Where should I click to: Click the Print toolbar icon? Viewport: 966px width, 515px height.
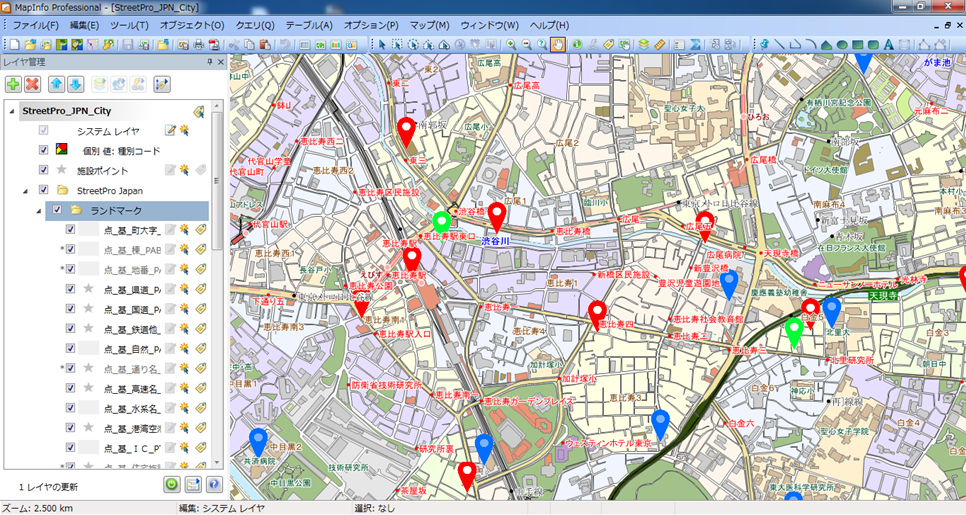point(198,45)
